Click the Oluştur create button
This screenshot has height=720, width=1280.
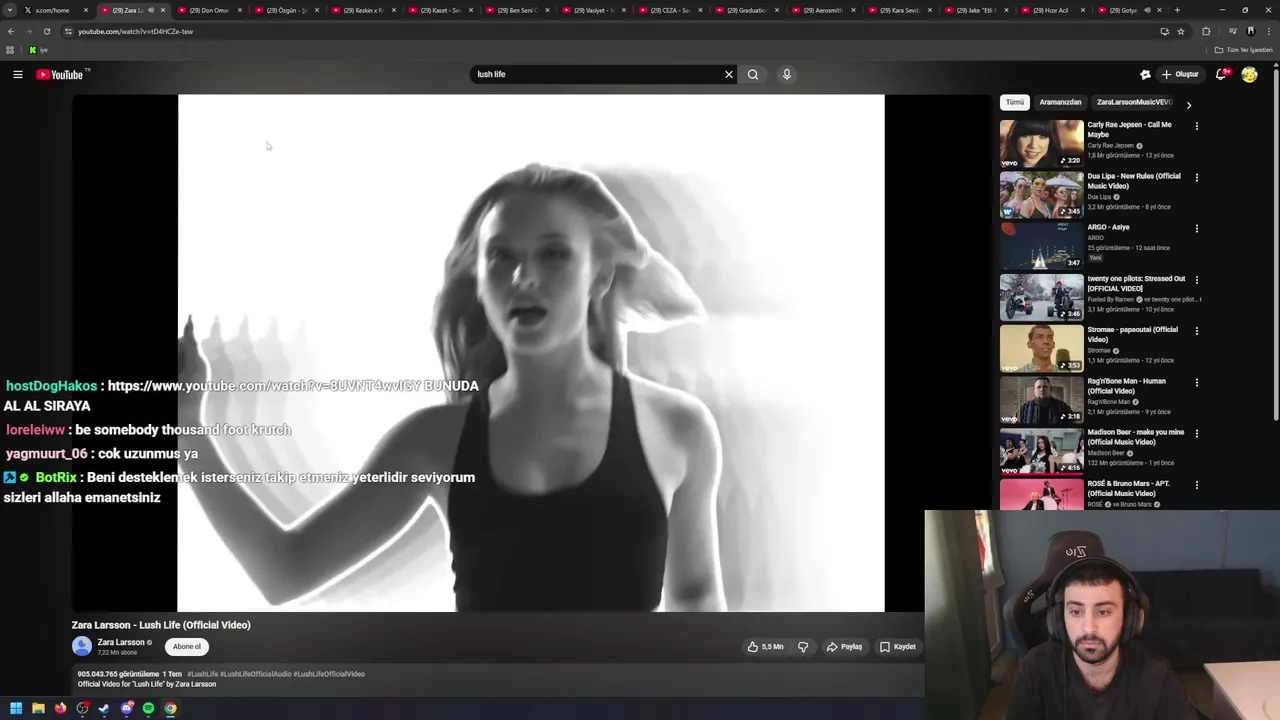(1180, 74)
